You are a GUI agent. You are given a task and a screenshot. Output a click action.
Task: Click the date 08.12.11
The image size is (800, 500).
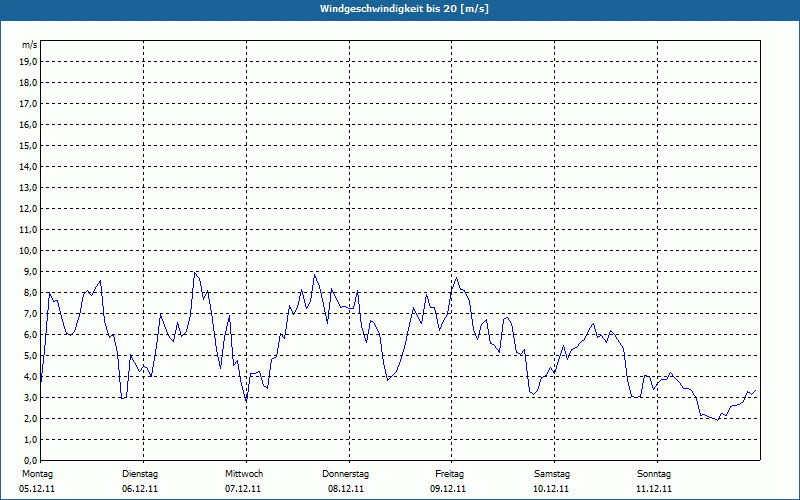tap(346, 489)
